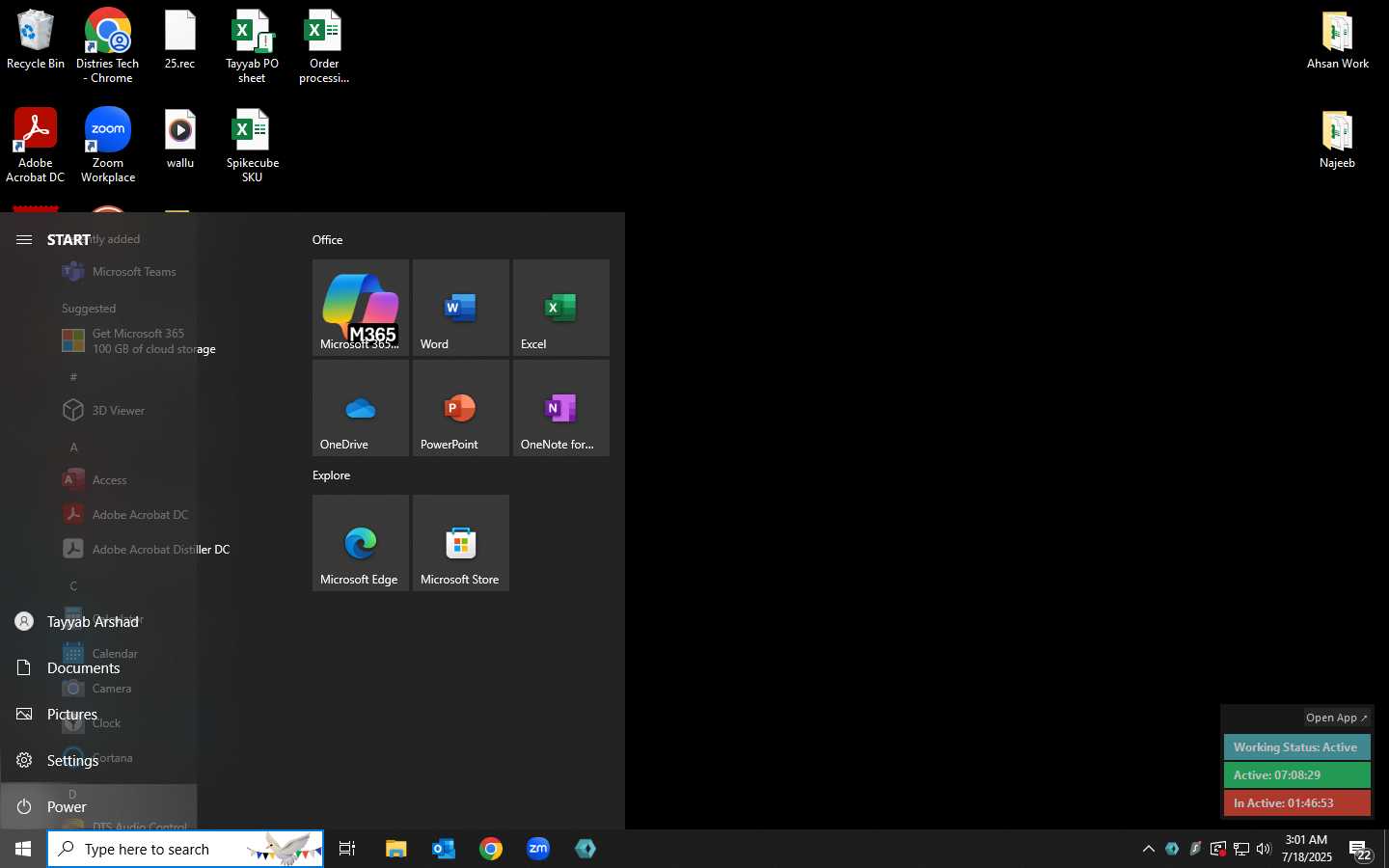1389x868 pixels.
Task: Click the Windows Start button
Action: coord(23,849)
